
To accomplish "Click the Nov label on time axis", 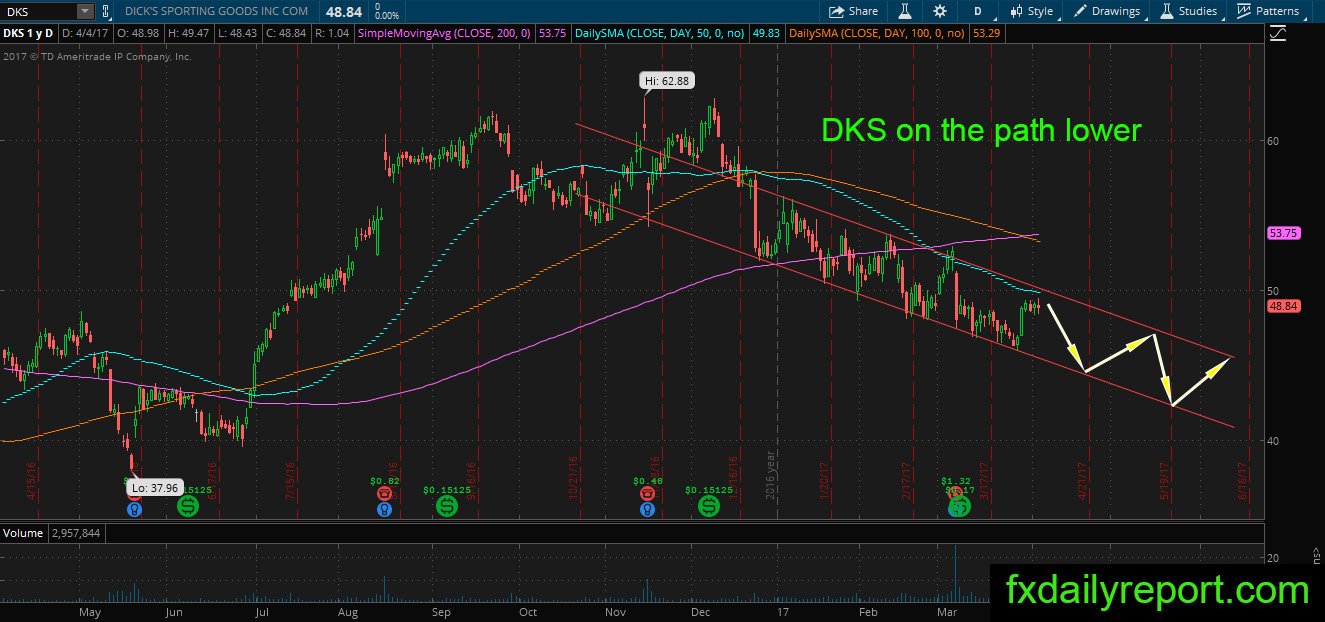I will pos(616,611).
